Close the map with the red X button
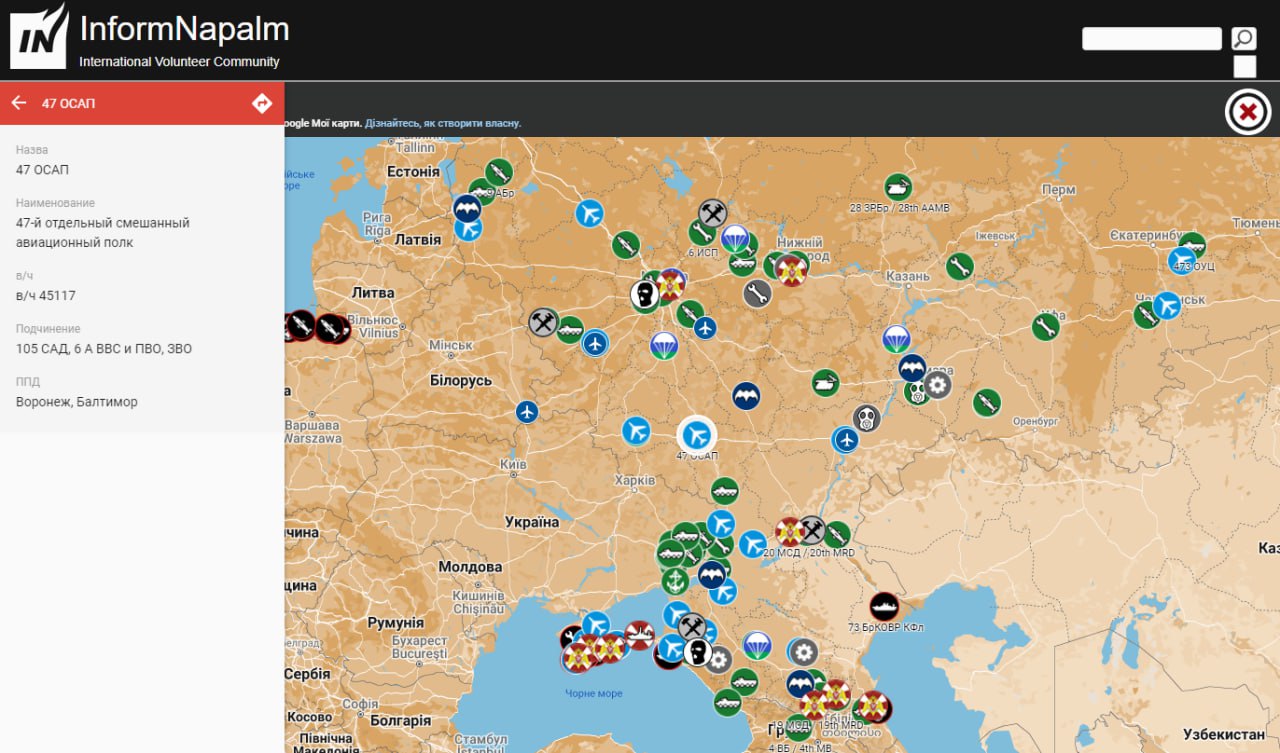1280x753 pixels. click(1247, 112)
